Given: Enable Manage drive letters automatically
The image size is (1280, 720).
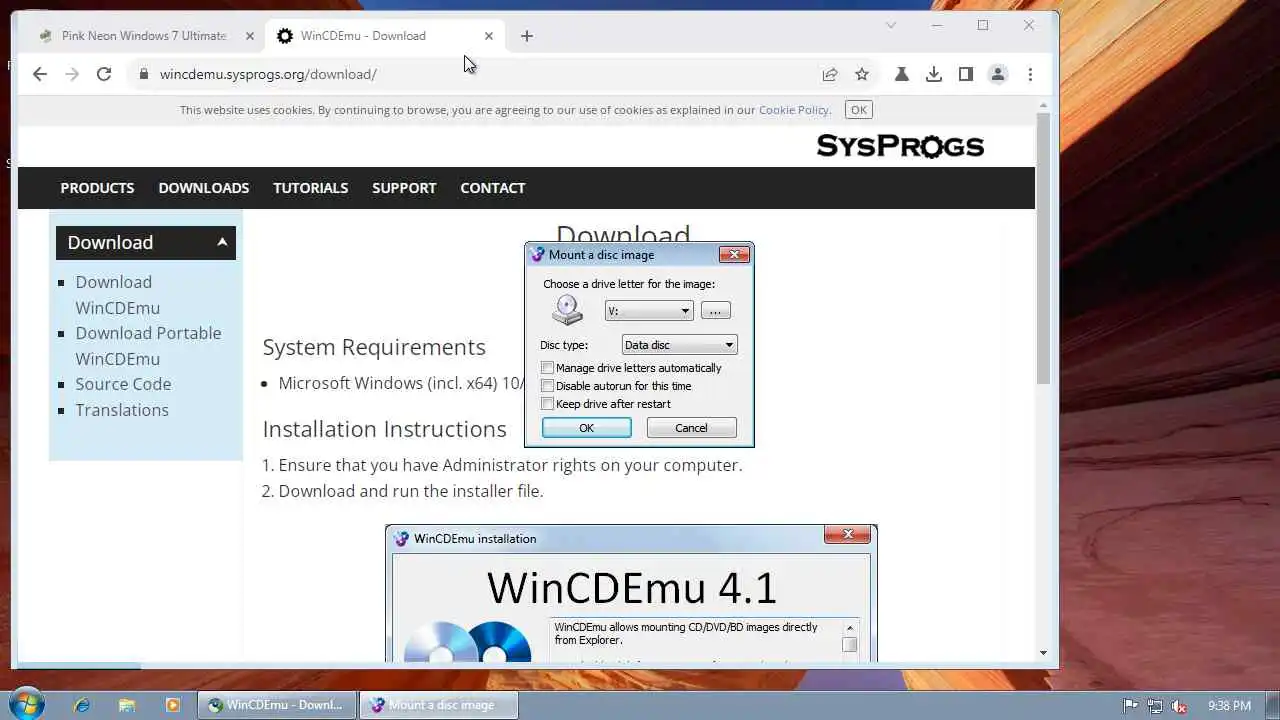Looking at the screenshot, I should [x=547, y=368].
